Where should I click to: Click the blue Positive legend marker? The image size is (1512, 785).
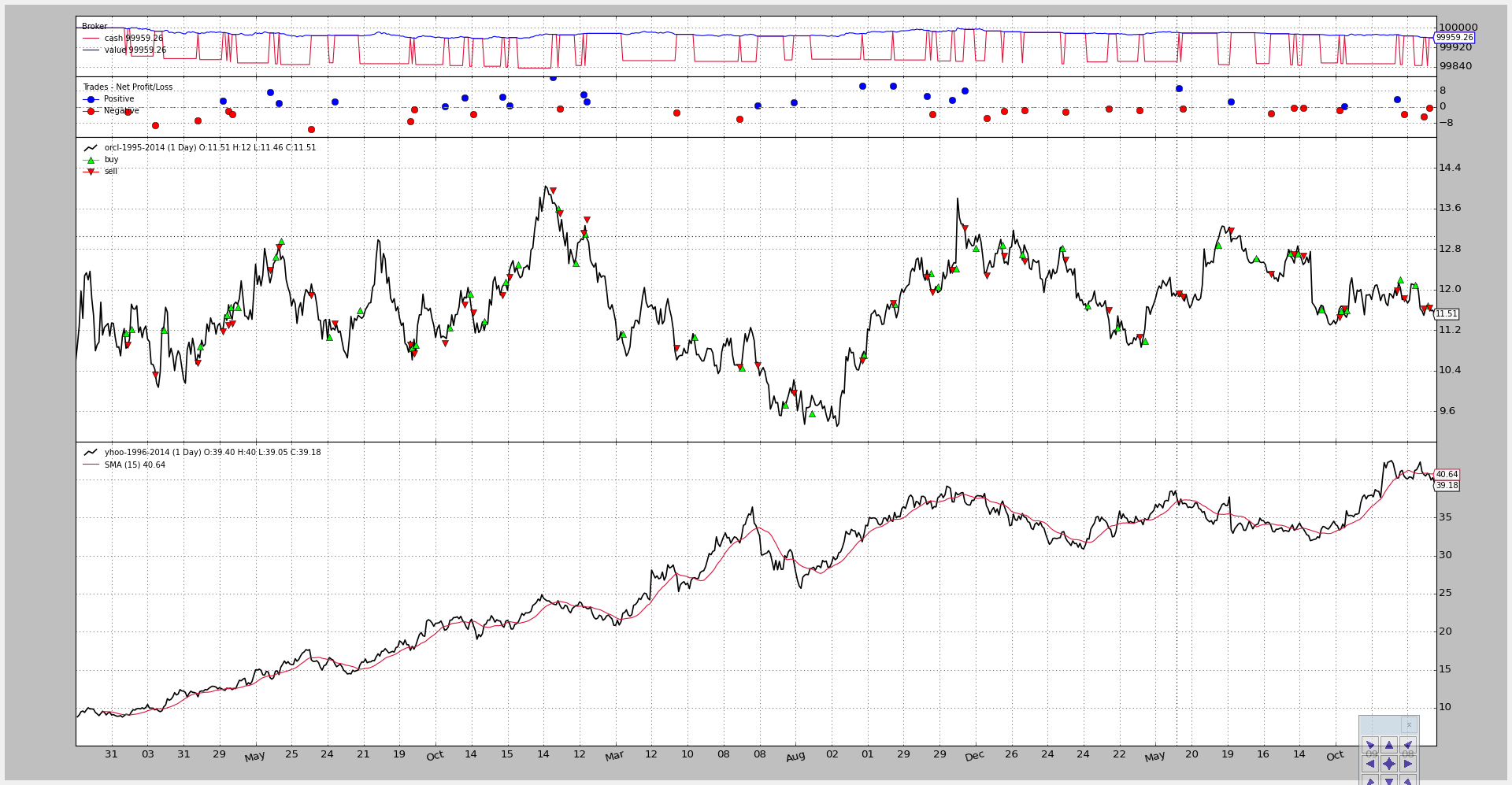pos(91,99)
